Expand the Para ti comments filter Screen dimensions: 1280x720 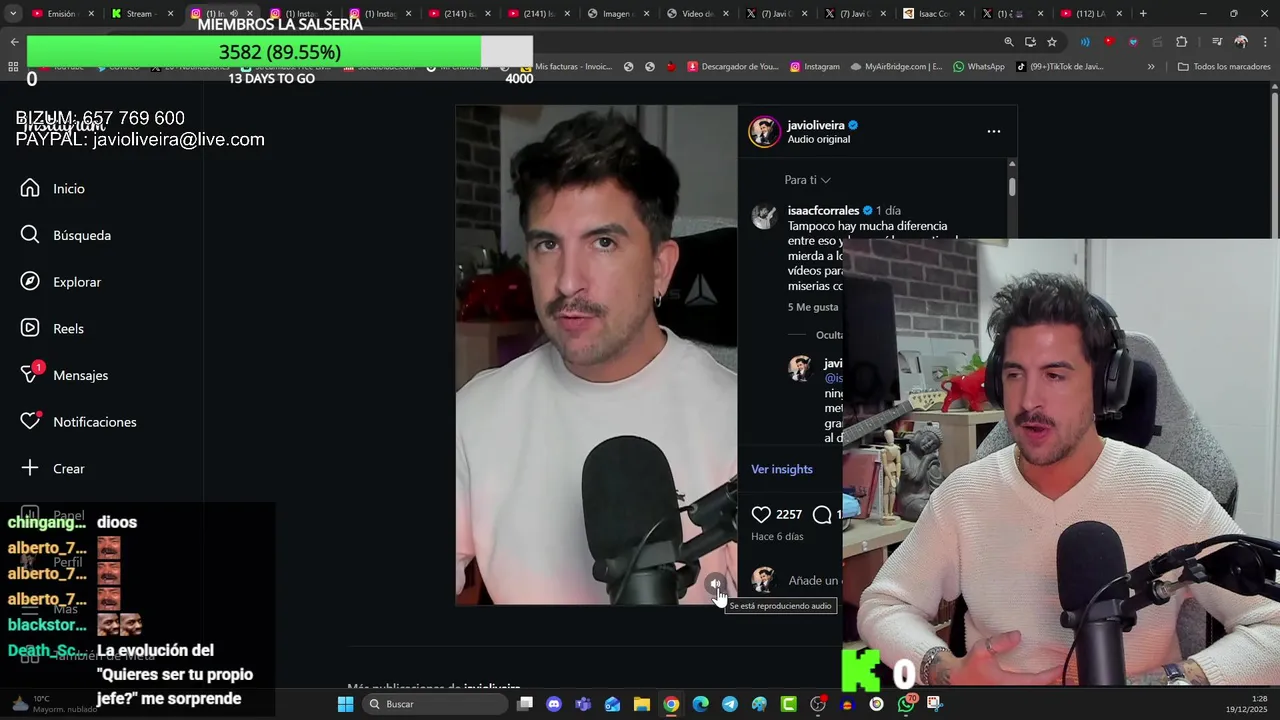807,180
